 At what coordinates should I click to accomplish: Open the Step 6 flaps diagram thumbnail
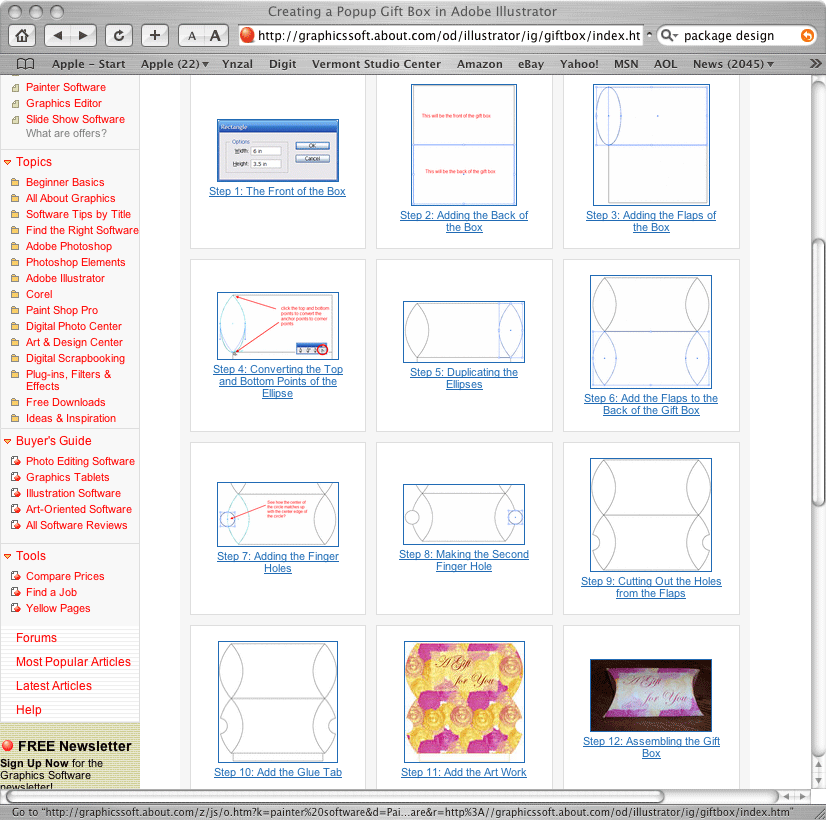pos(651,332)
